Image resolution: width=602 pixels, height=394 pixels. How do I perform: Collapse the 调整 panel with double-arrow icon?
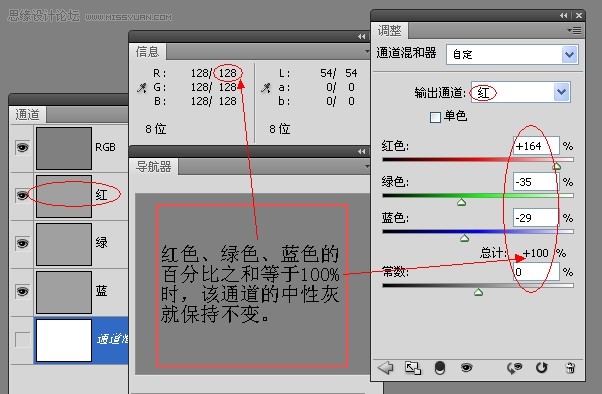click(x=563, y=15)
